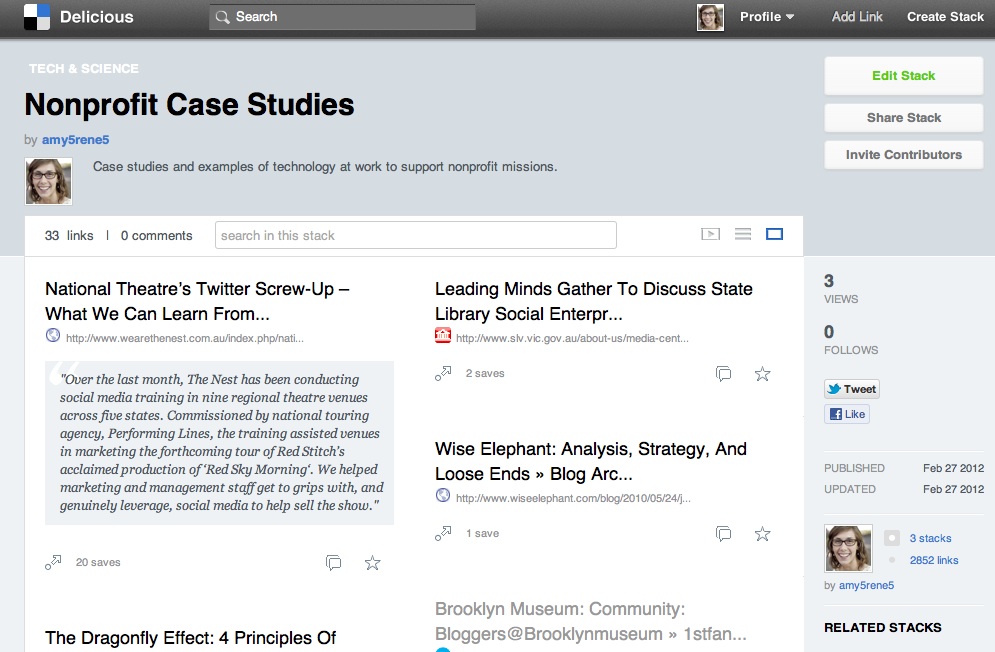Click Create Stack in header

[x=945, y=17]
